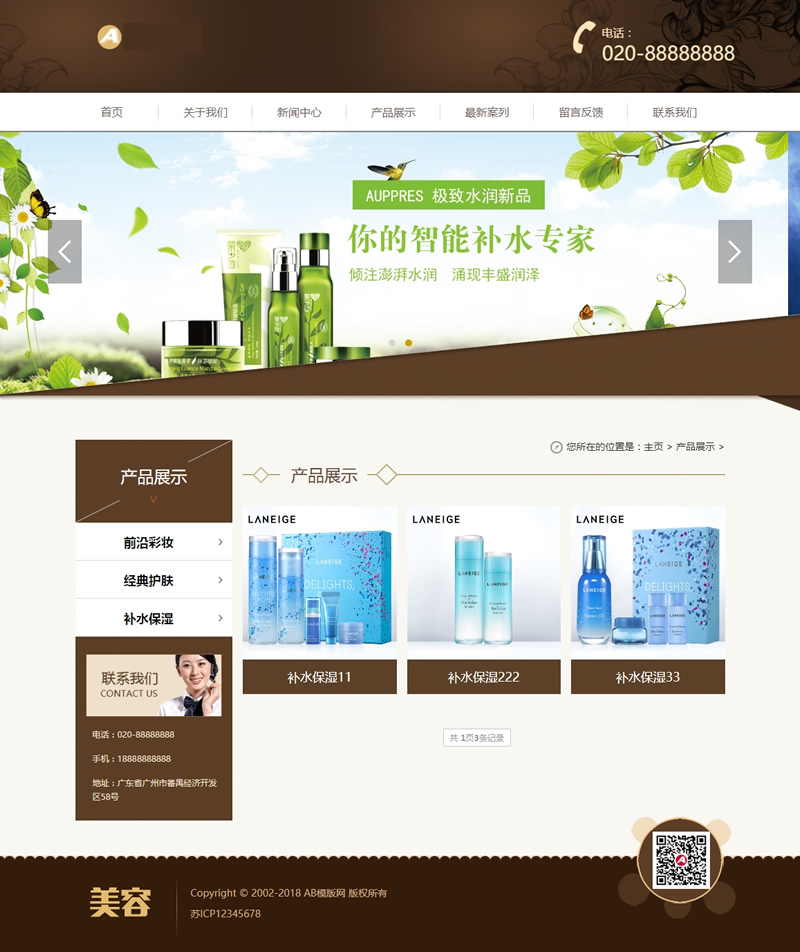Open 关于我们 in navigation menu
Image resolution: width=800 pixels, height=952 pixels.
[x=205, y=112]
